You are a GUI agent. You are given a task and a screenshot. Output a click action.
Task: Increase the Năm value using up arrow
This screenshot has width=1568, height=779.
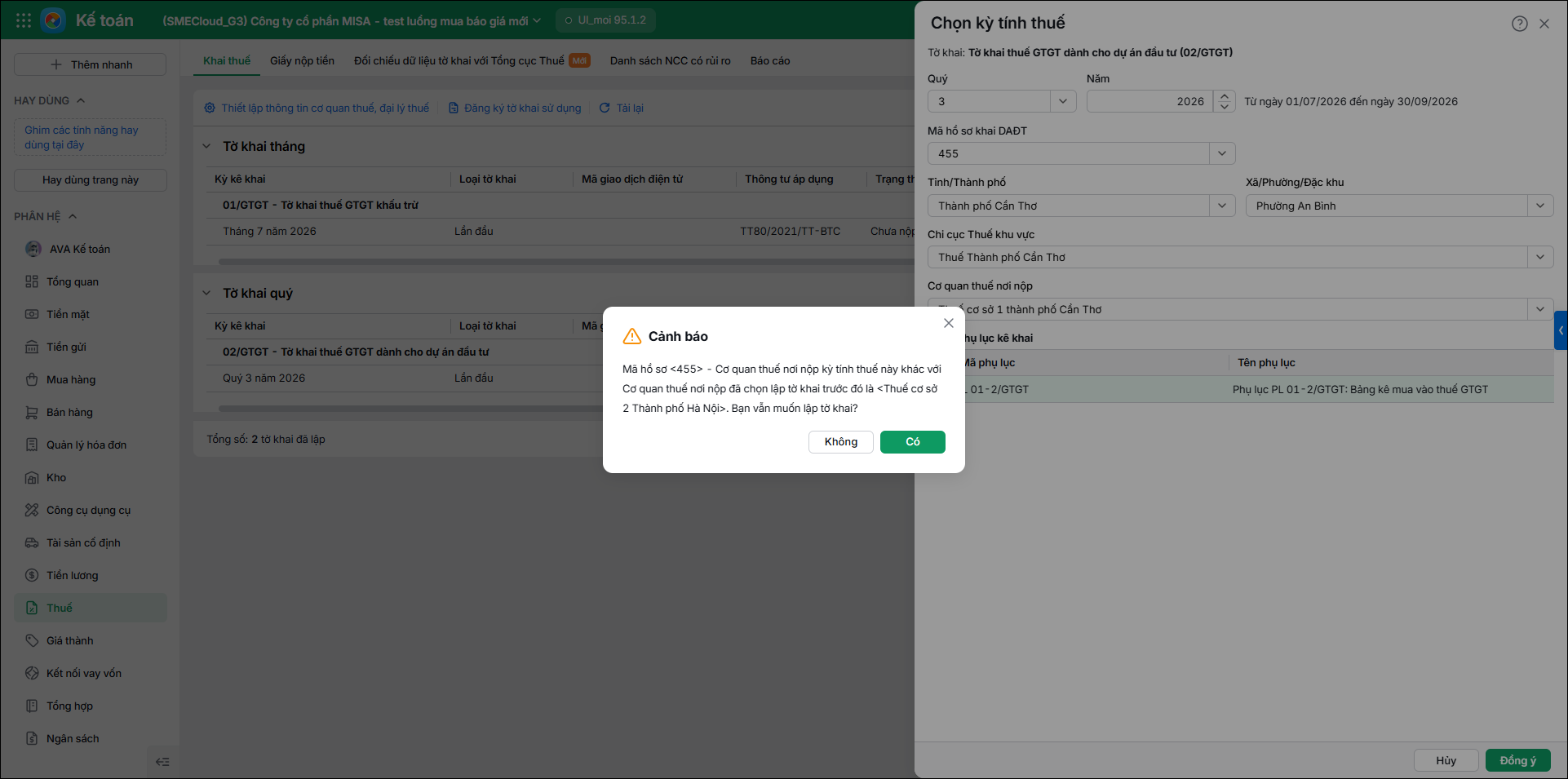(1225, 96)
